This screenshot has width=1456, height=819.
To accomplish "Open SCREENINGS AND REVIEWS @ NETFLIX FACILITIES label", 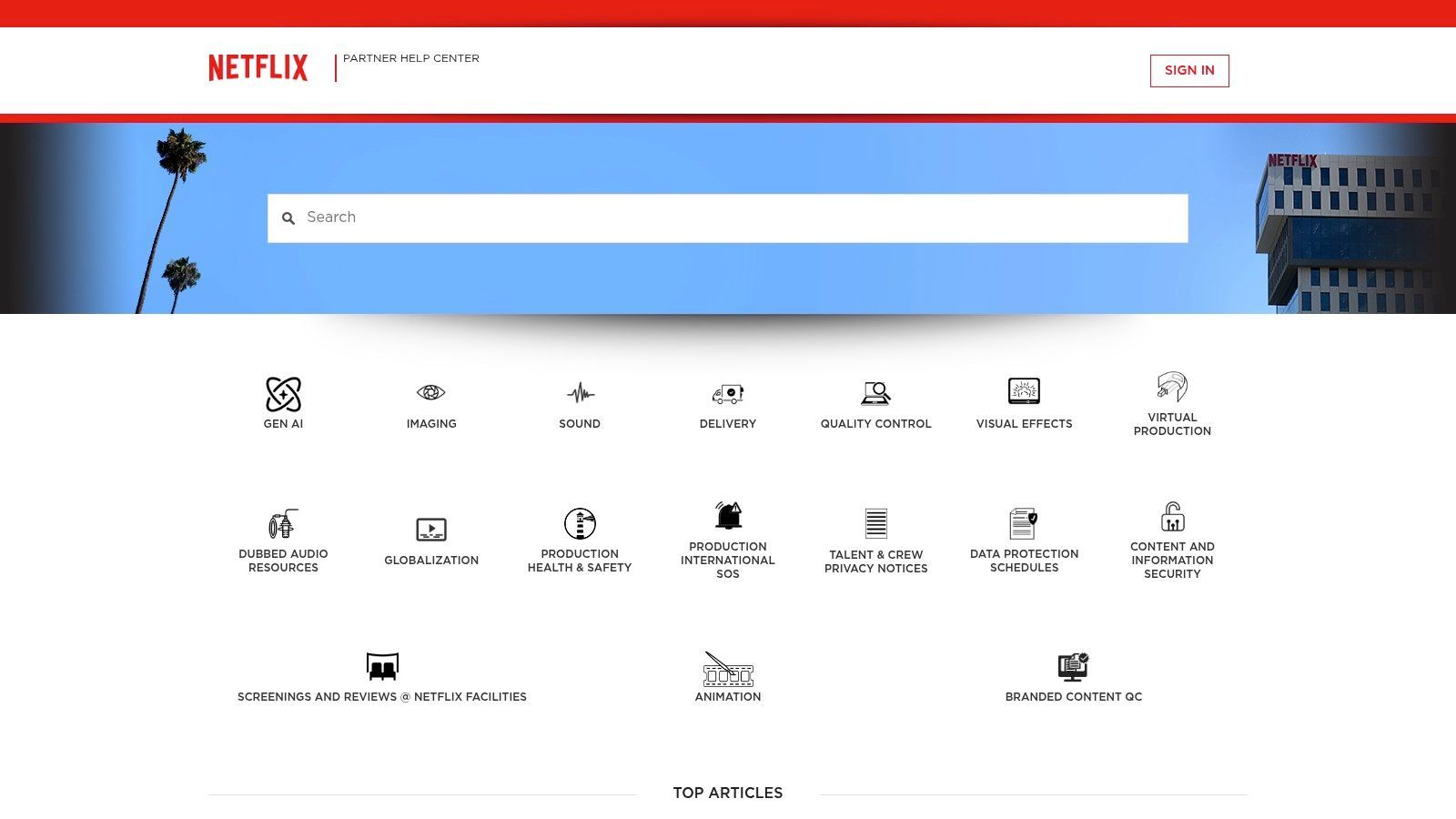I will 382,697.
